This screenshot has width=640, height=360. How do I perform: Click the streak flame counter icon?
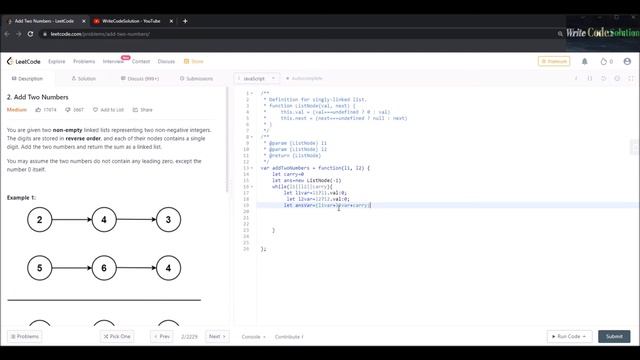click(x=604, y=61)
